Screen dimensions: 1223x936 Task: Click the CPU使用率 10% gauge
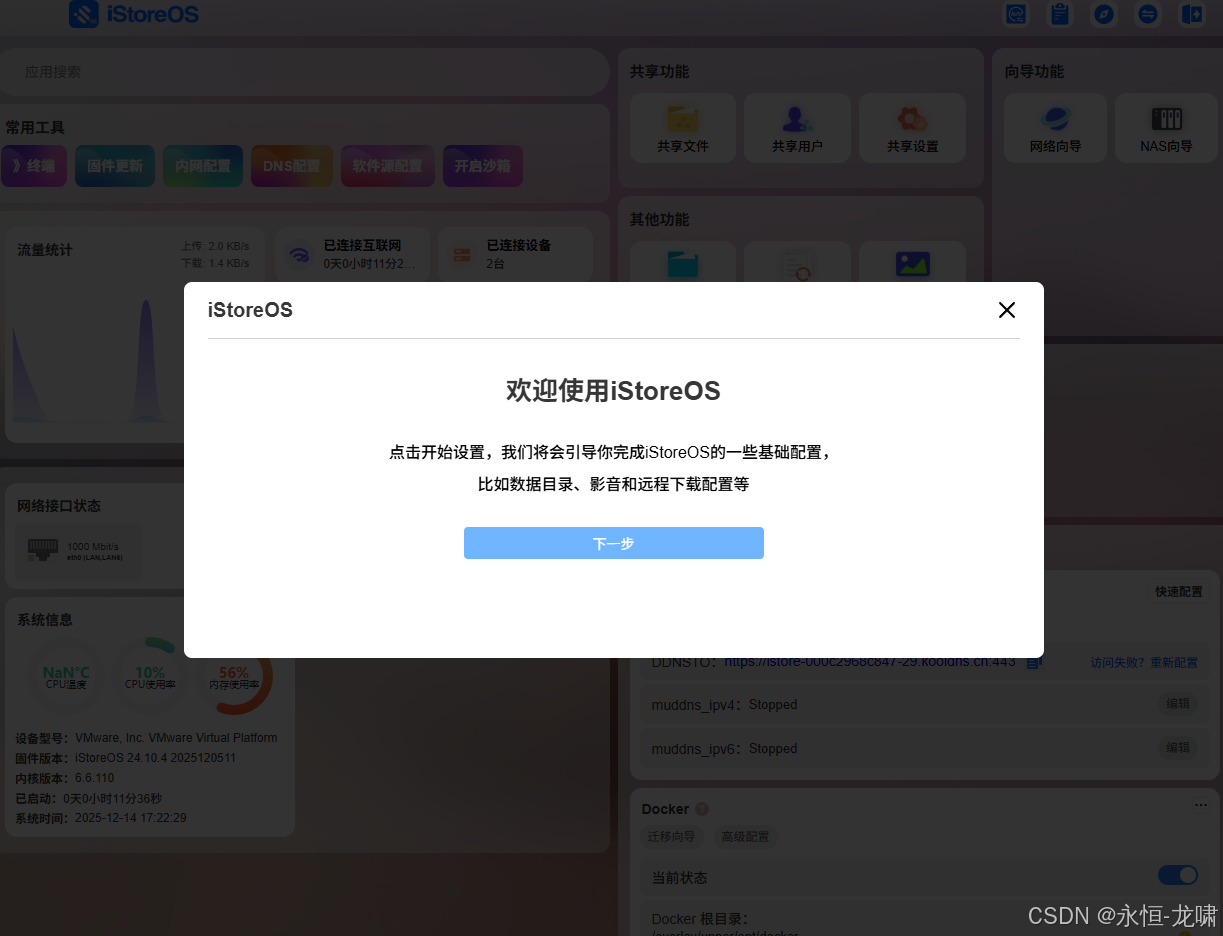(150, 677)
